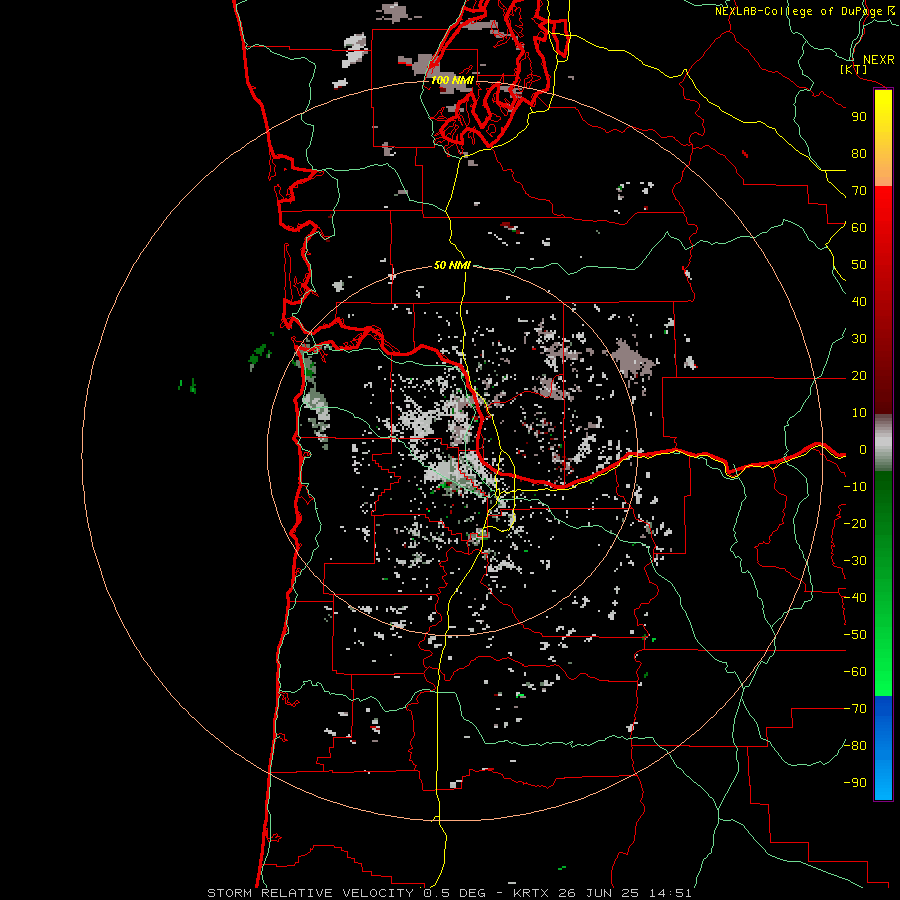Click the NEXR label above the color scale
The width and height of the screenshot is (900, 900).
(x=878, y=60)
